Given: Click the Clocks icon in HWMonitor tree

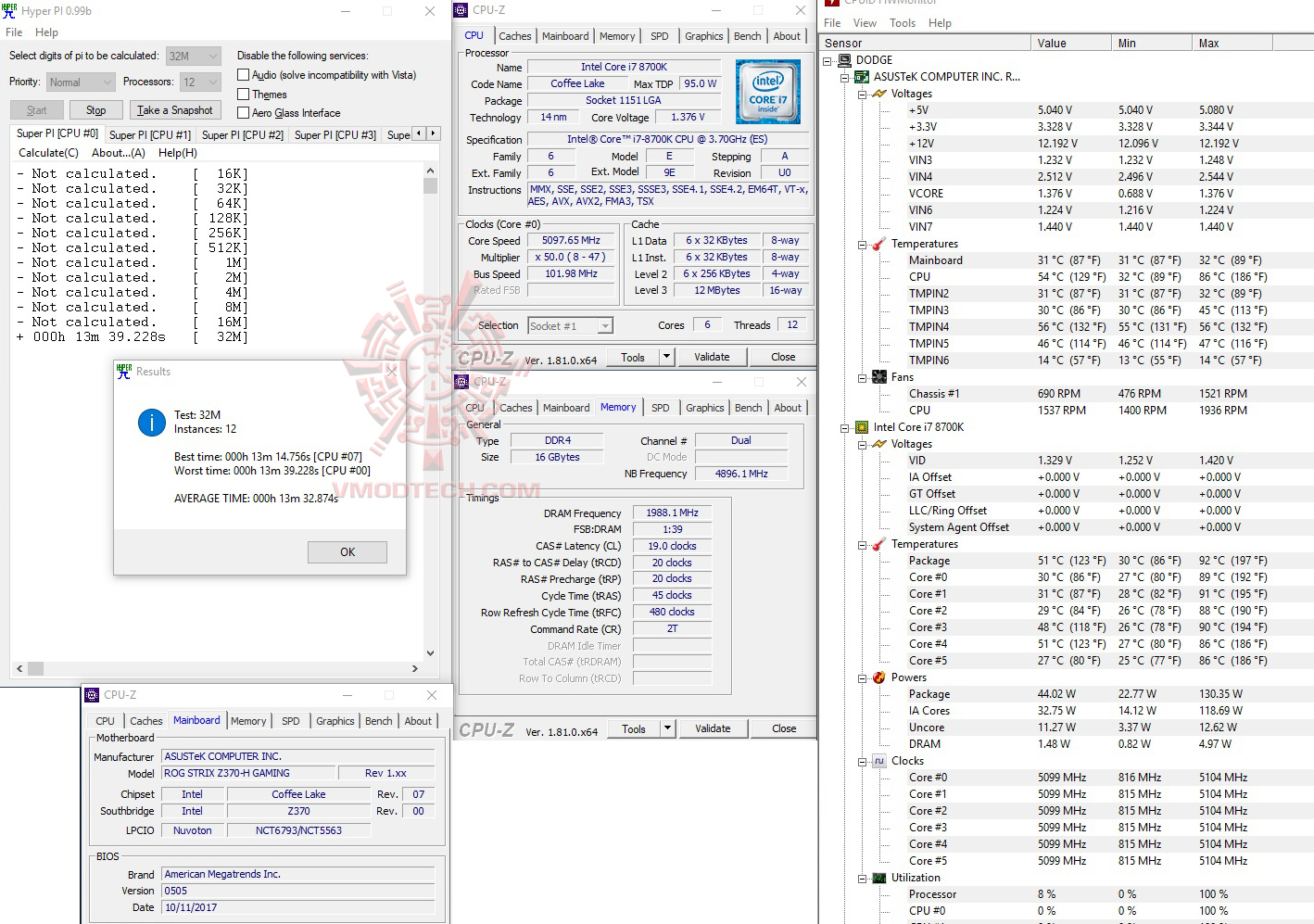Looking at the screenshot, I should coord(879,761).
